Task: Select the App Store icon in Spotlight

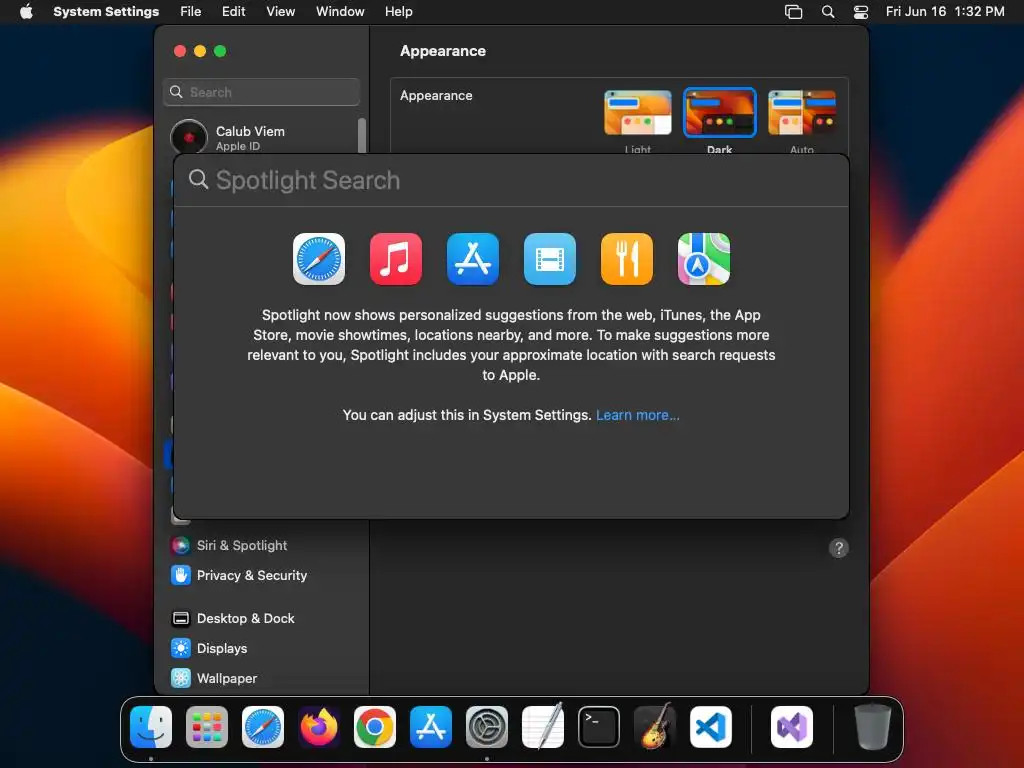Action: [473, 259]
